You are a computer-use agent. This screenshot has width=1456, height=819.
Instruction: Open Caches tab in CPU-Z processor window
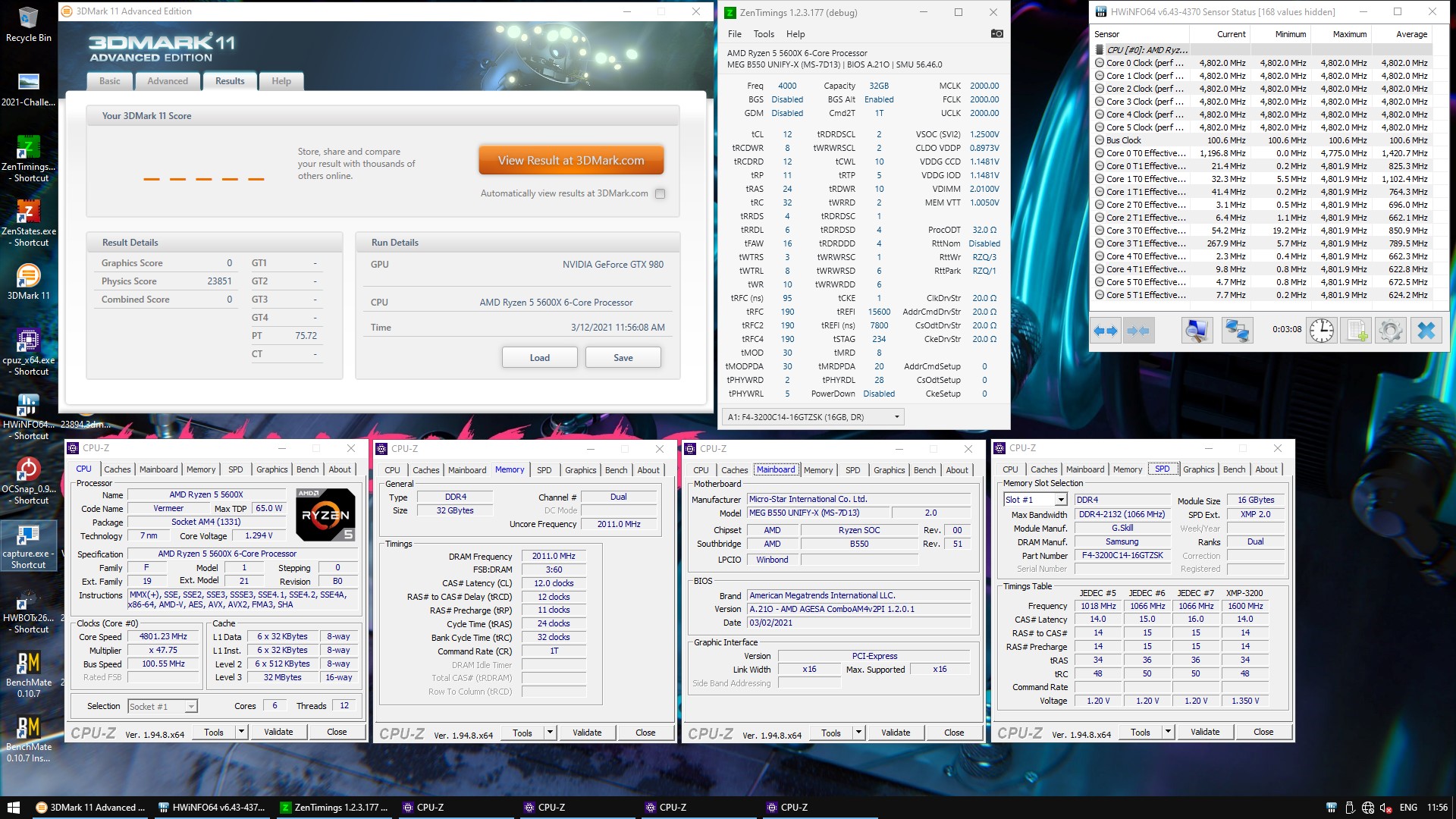coord(118,469)
